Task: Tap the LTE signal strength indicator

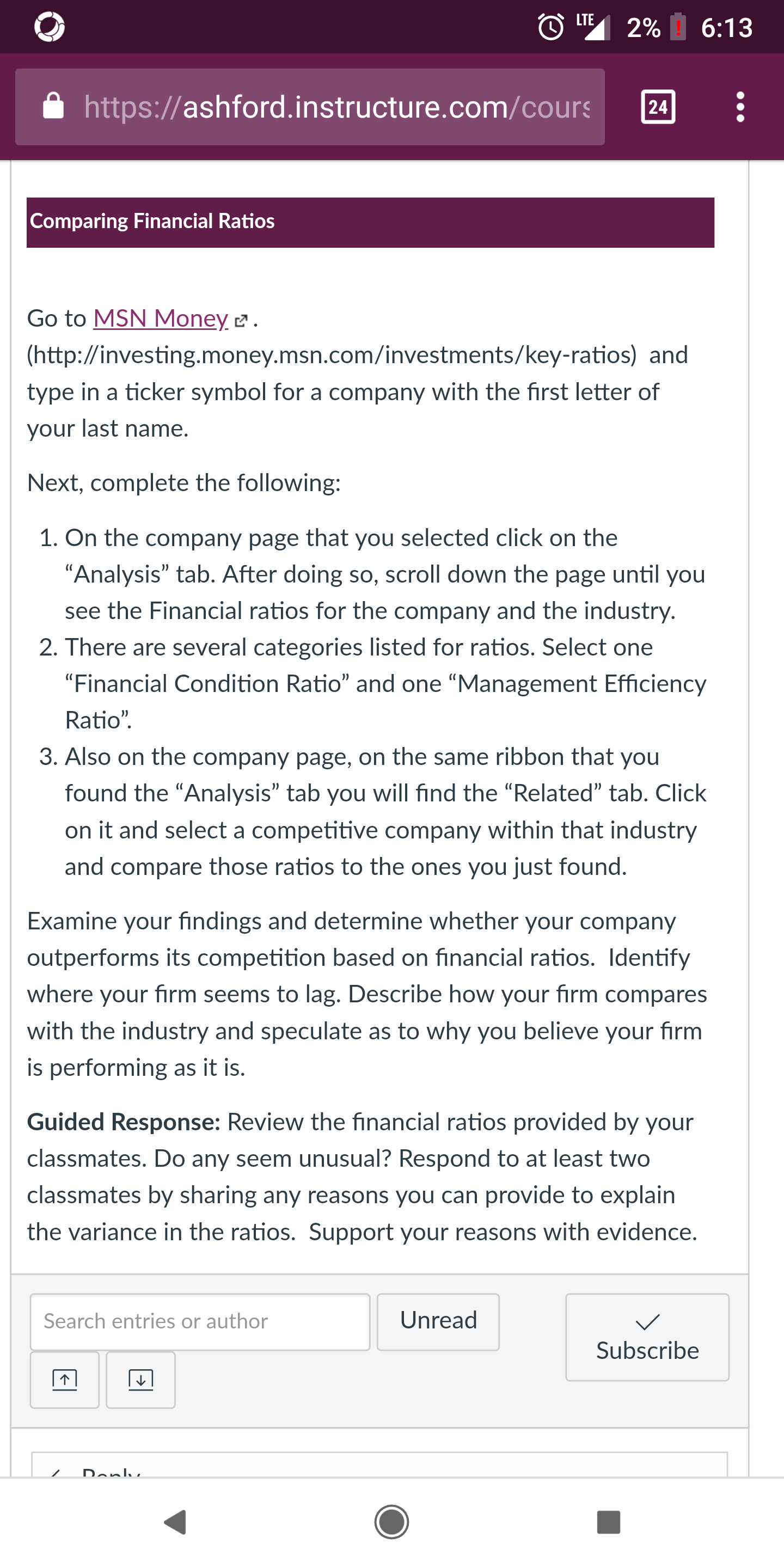Action: pyautogui.click(x=593, y=26)
